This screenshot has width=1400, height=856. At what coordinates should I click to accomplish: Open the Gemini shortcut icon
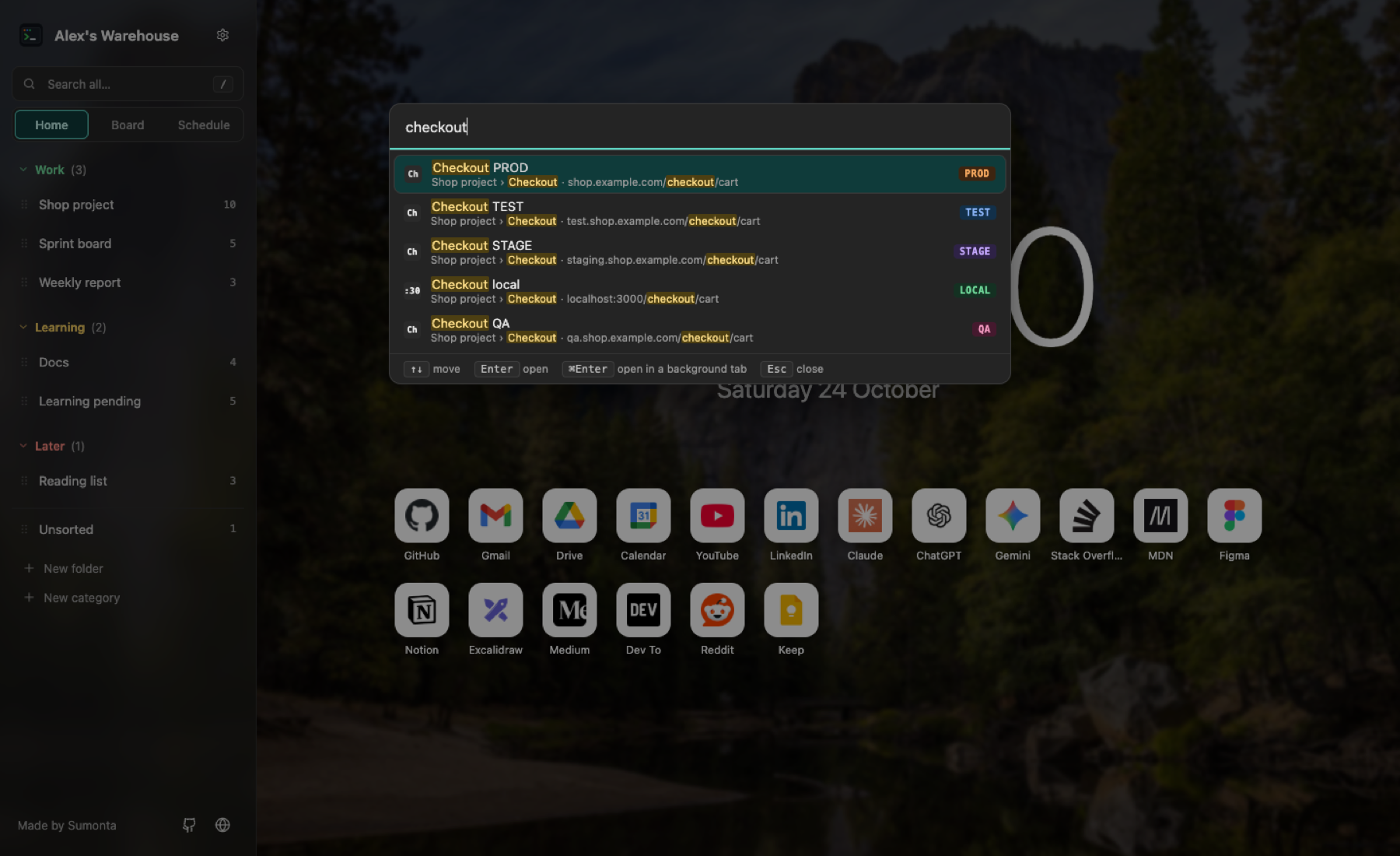[1013, 515]
